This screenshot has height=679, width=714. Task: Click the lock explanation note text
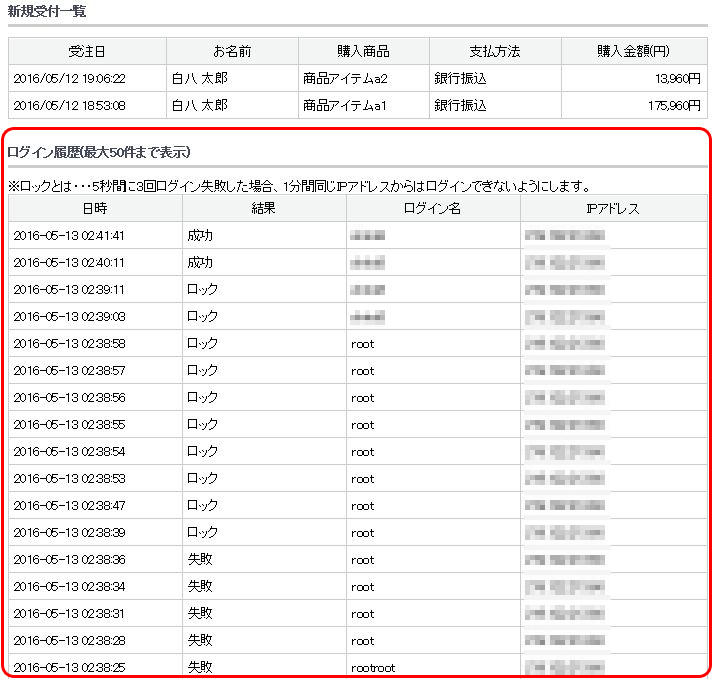[299, 186]
